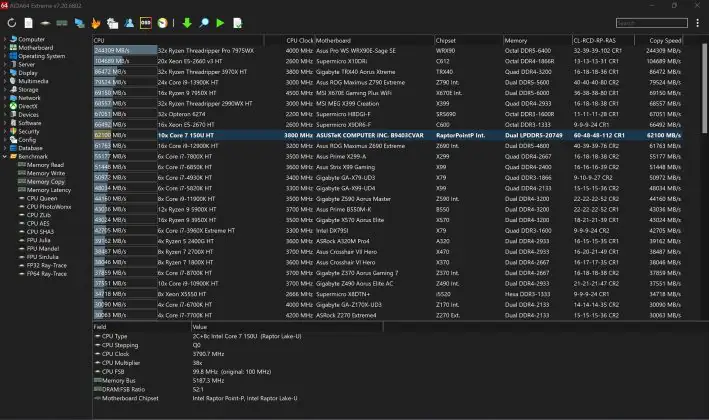The height and width of the screenshot is (420, 709).
Task: Expand the Motherboard tree node
Action: 5,47
